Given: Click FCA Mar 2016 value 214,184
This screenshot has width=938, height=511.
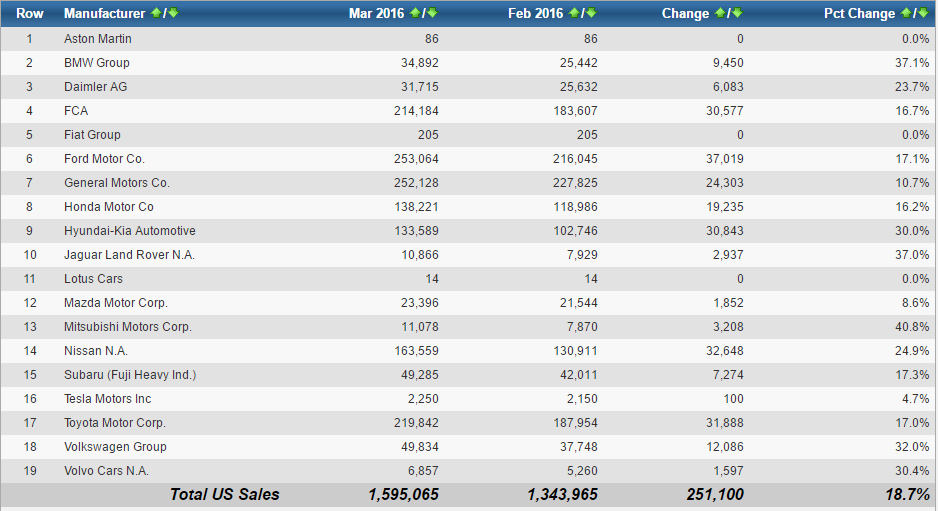Looking at the screenshot, I should coord(416,111).
